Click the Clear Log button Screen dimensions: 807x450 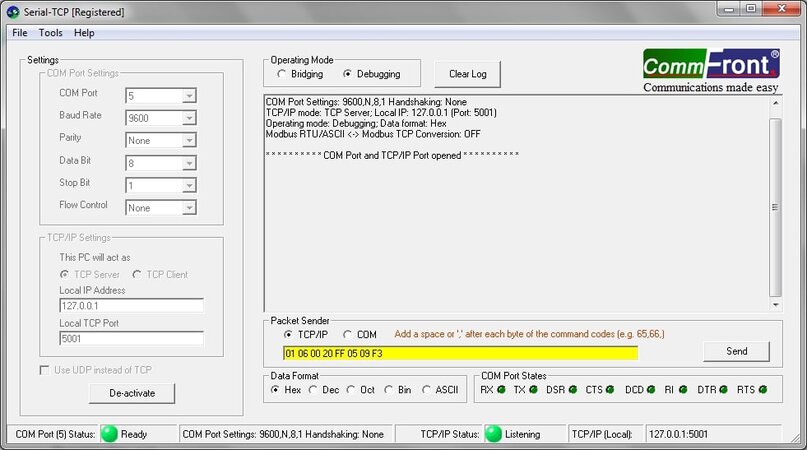pos(467,74)
